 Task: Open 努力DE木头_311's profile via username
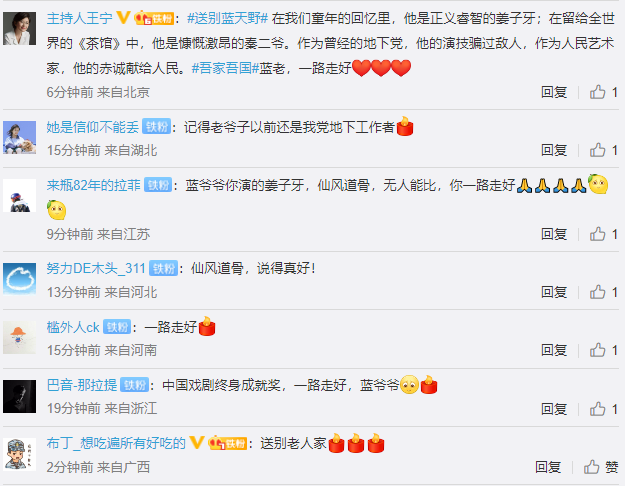(x=96, y=268)
